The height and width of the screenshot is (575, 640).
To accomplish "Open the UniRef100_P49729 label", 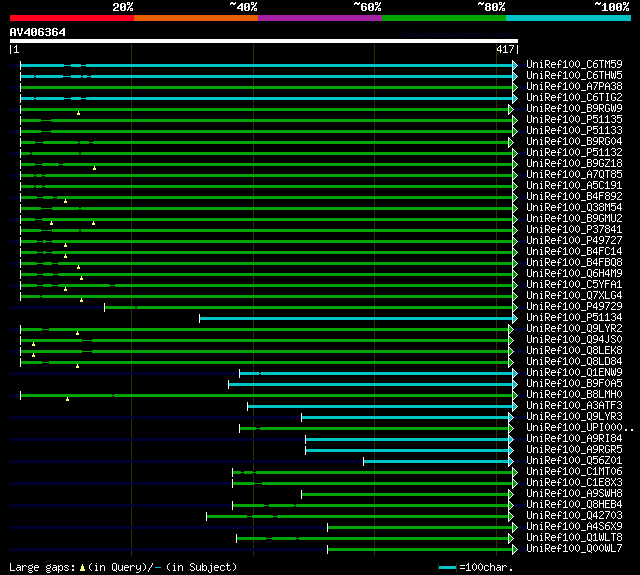I will 574,307.
